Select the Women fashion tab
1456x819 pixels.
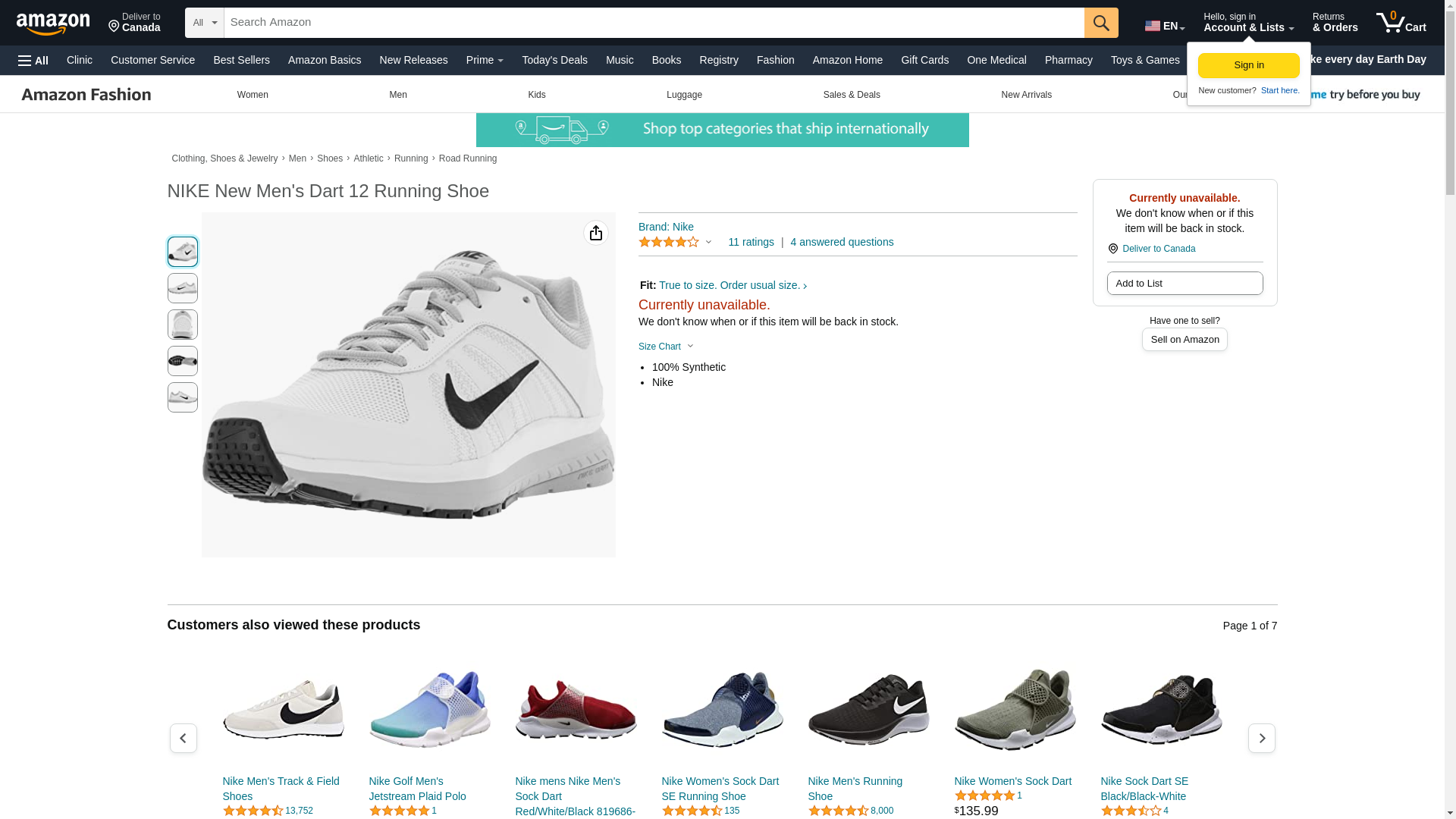tap(253, 95)
